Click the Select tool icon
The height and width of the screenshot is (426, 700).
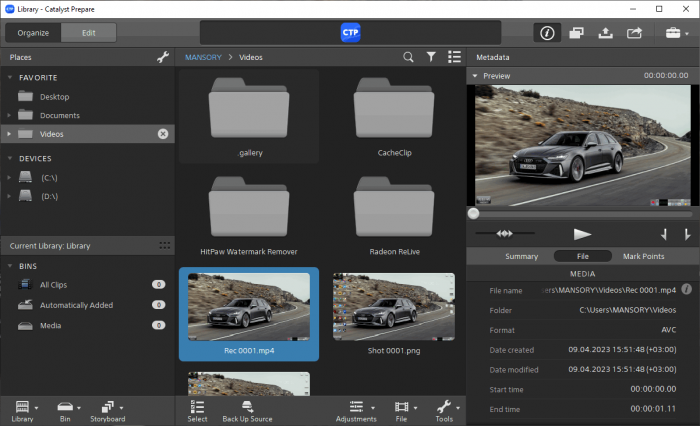(197, 407)
